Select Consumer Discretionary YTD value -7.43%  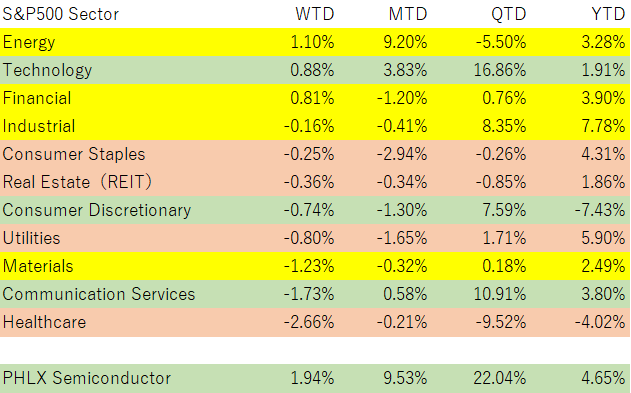[x=600, y=210]
